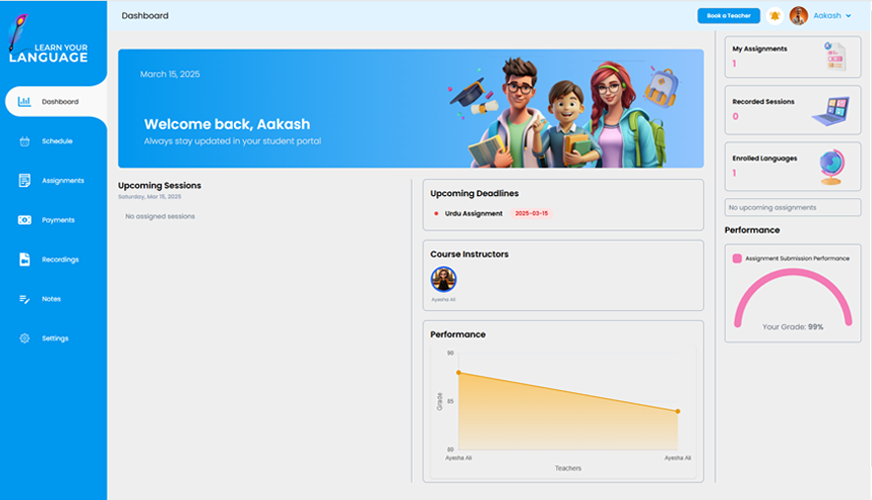Image resolution: width=872 pixels, height=500 pixels.
Task: Click the Notes pencil icon
Action: click(x=24, y=299)
